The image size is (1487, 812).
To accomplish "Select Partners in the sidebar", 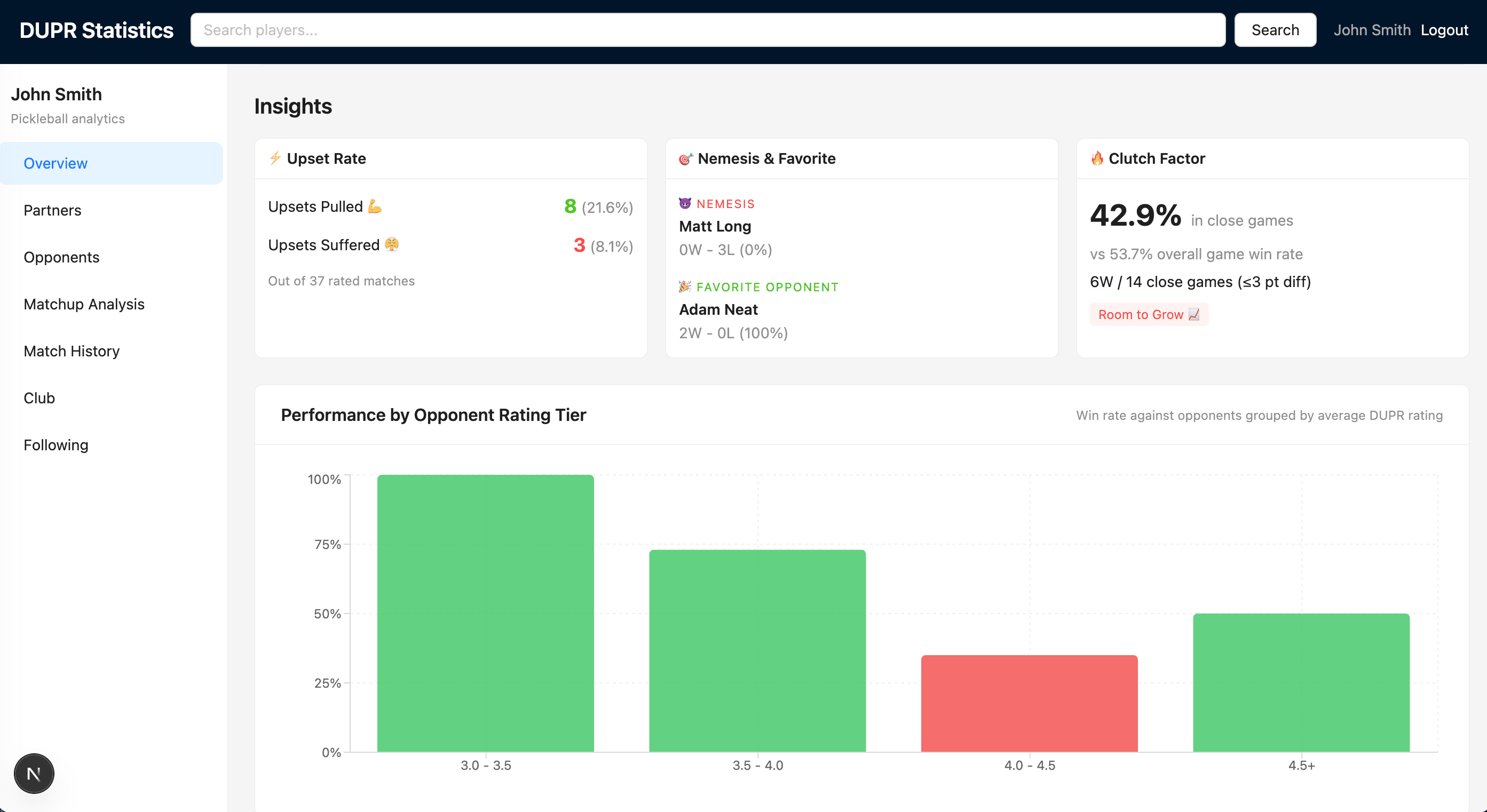I will coord(52,210).
